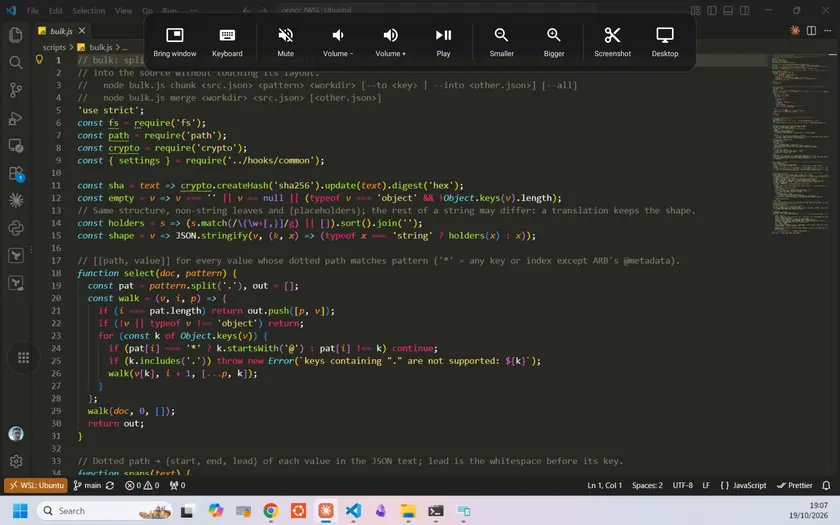
Task: Change end of line via LF
Action: (x=706, y=485)
